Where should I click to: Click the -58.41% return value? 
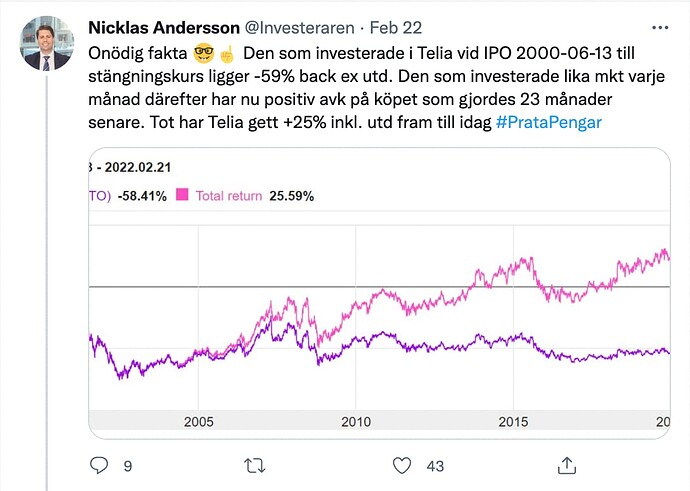(141, 196)
